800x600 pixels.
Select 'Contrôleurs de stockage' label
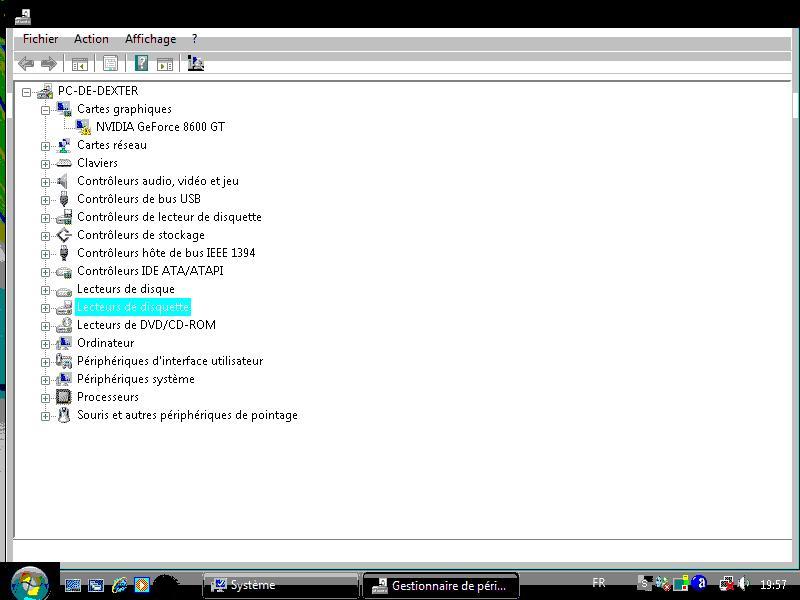point(141,235)
